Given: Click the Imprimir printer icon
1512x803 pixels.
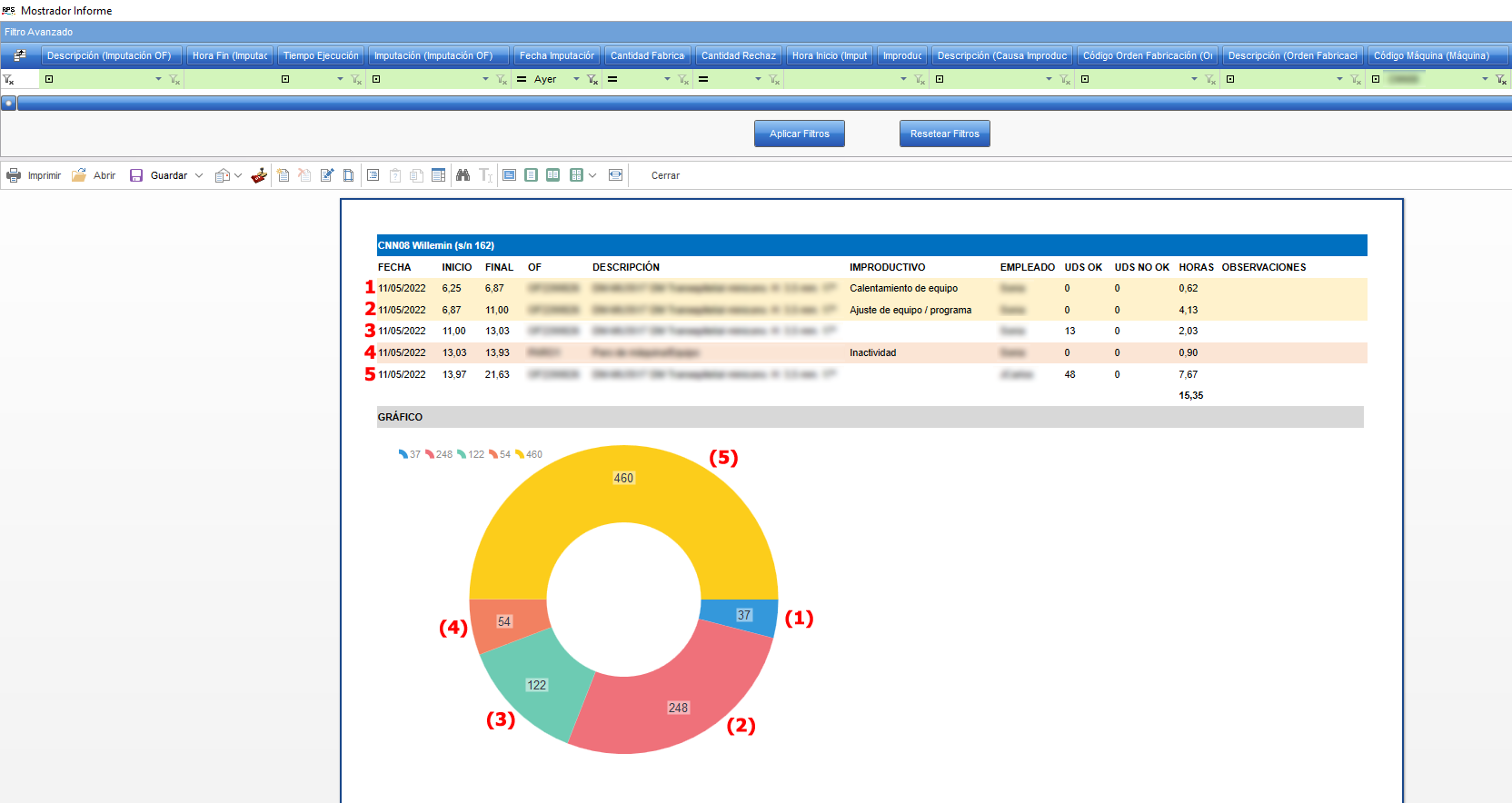Looking at the screenshot, I should coord(14,175).
